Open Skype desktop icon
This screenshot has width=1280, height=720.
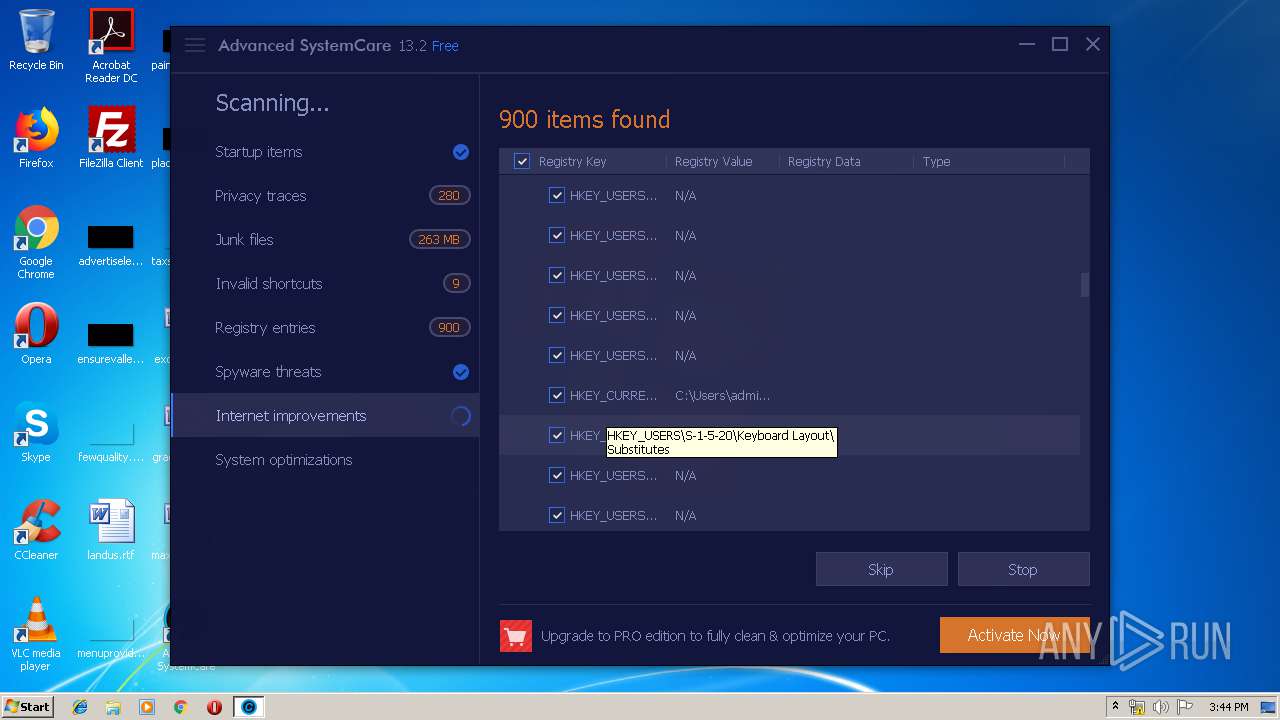coord(36,432)
